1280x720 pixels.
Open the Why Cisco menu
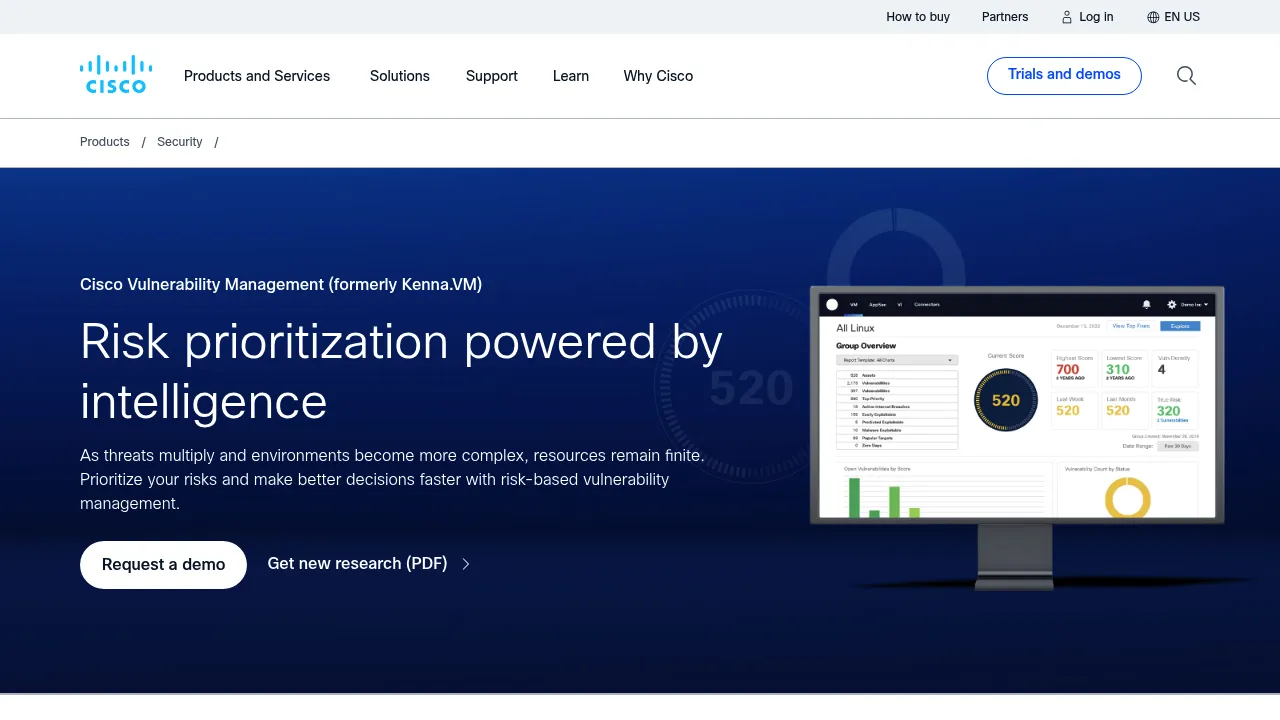(658, 76)
